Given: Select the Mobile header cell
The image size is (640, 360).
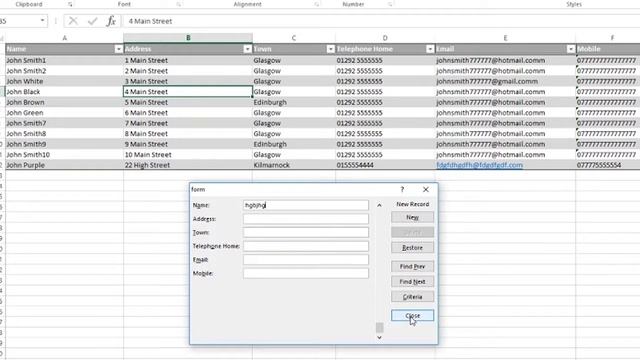Looking at the screenshot, I should 608,49.
